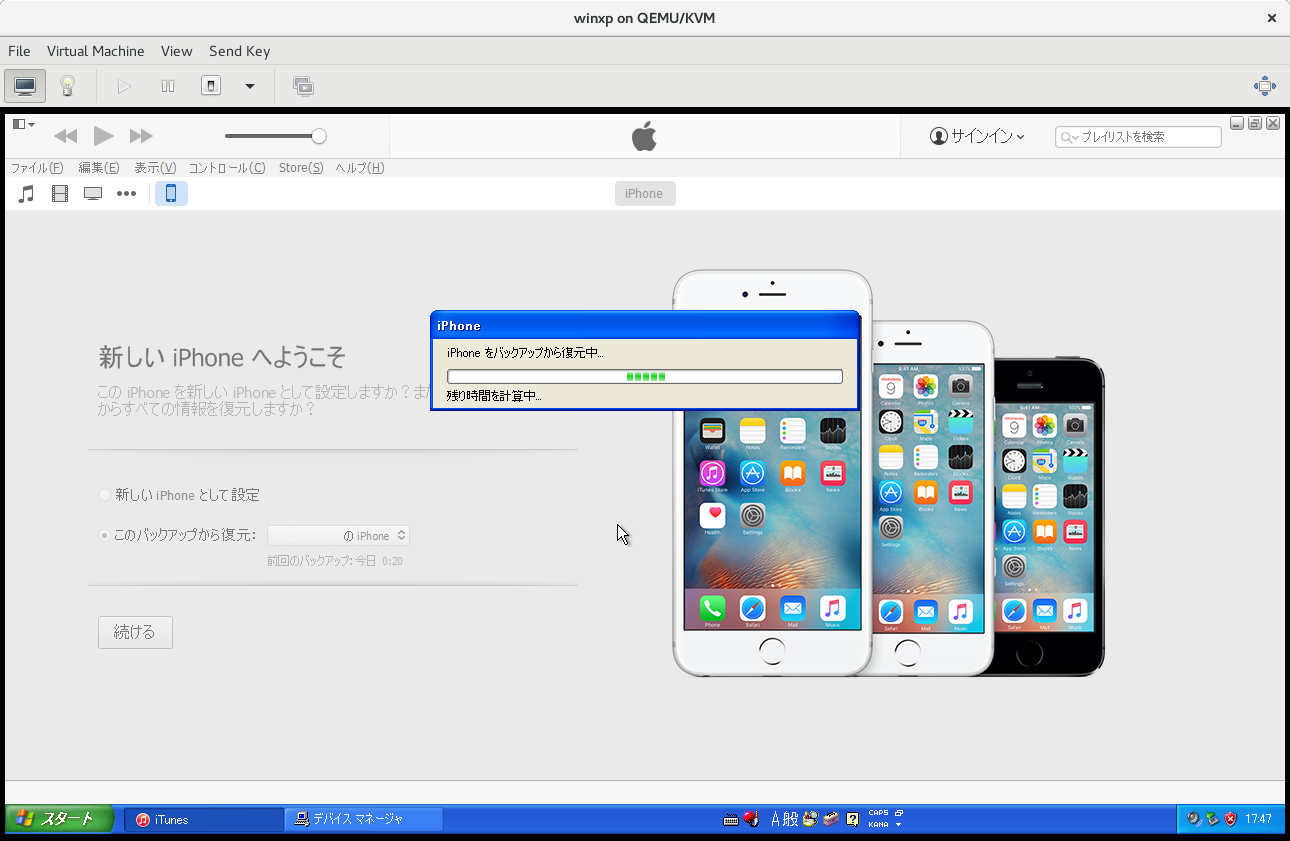Adjust the iTunes volume slider
1290x841 pixels.
click(x=275, y=136)
